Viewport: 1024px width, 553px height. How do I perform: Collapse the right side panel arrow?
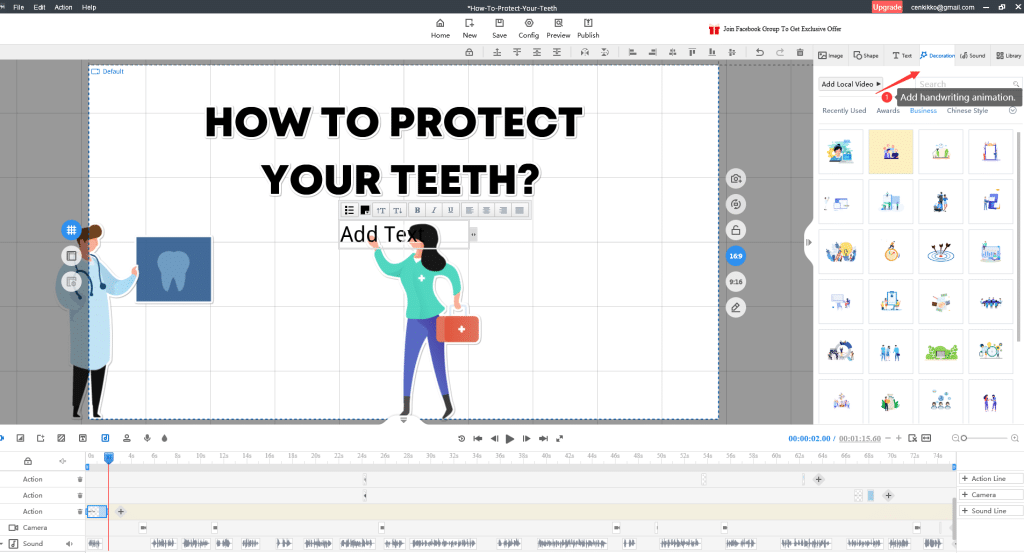click(808, 241)
